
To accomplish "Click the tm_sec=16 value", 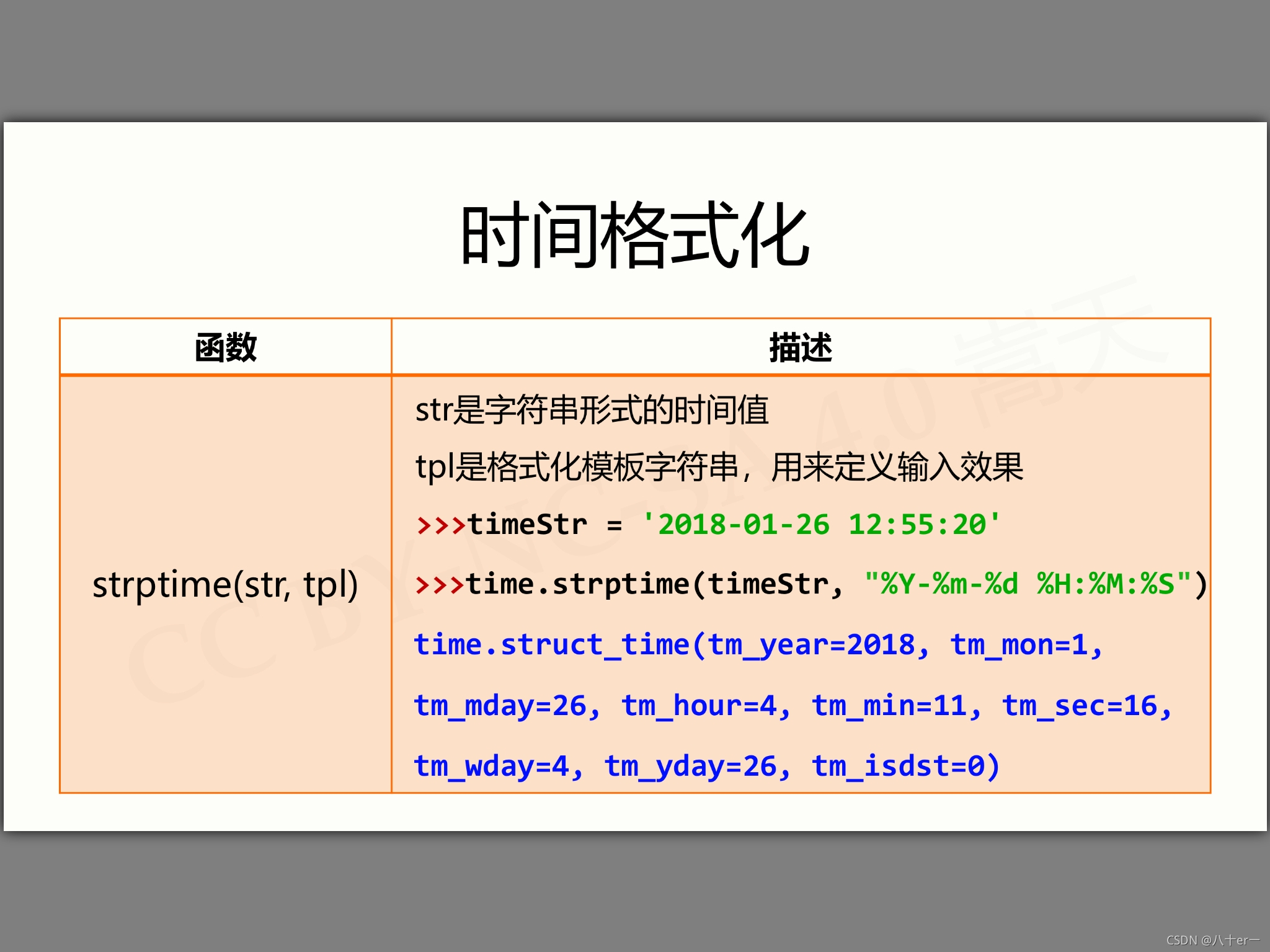I will click(x=1080, y=706).
